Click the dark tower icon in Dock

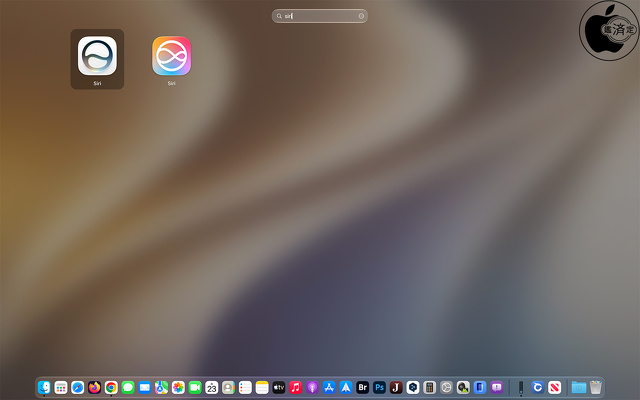point(521,387)
